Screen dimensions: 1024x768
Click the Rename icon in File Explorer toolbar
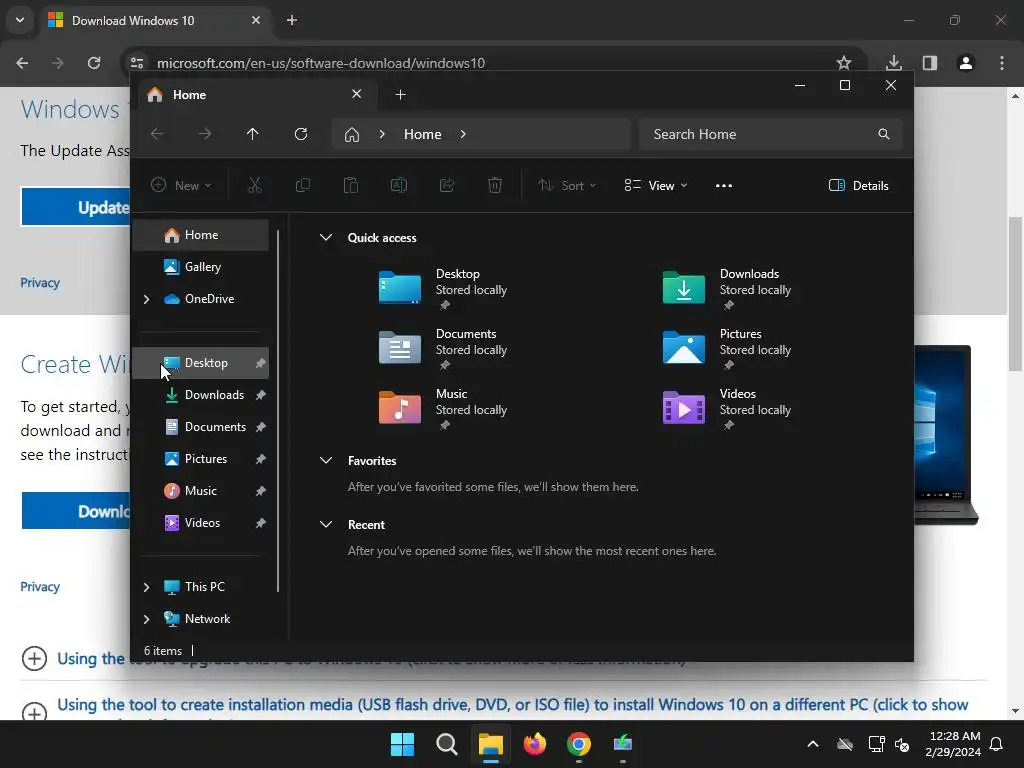(x=399, y=185)
